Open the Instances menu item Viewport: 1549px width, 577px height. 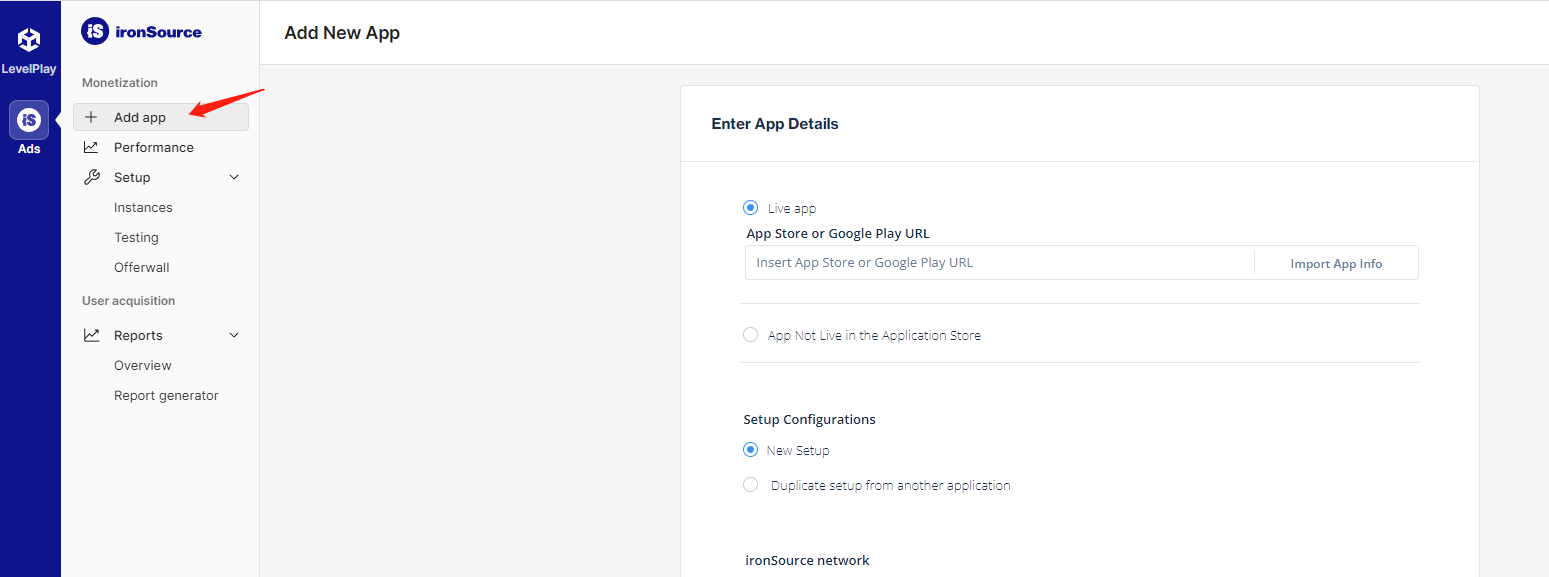(143, 207)
